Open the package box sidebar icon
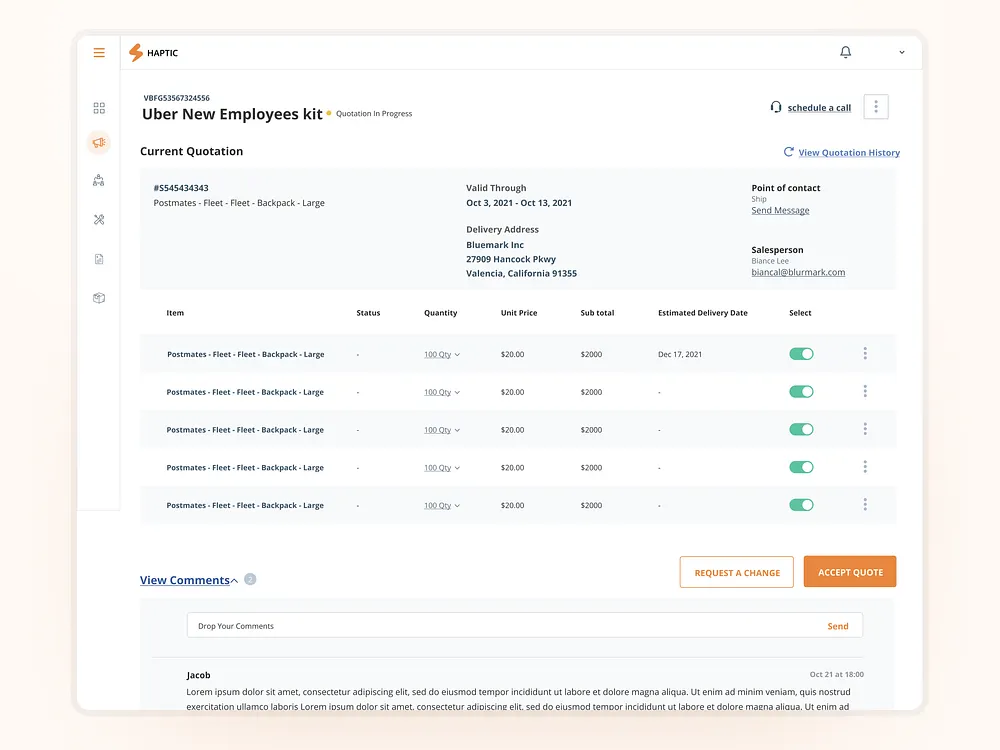This screenshot has width=1000, height=750. pos(99,298)
